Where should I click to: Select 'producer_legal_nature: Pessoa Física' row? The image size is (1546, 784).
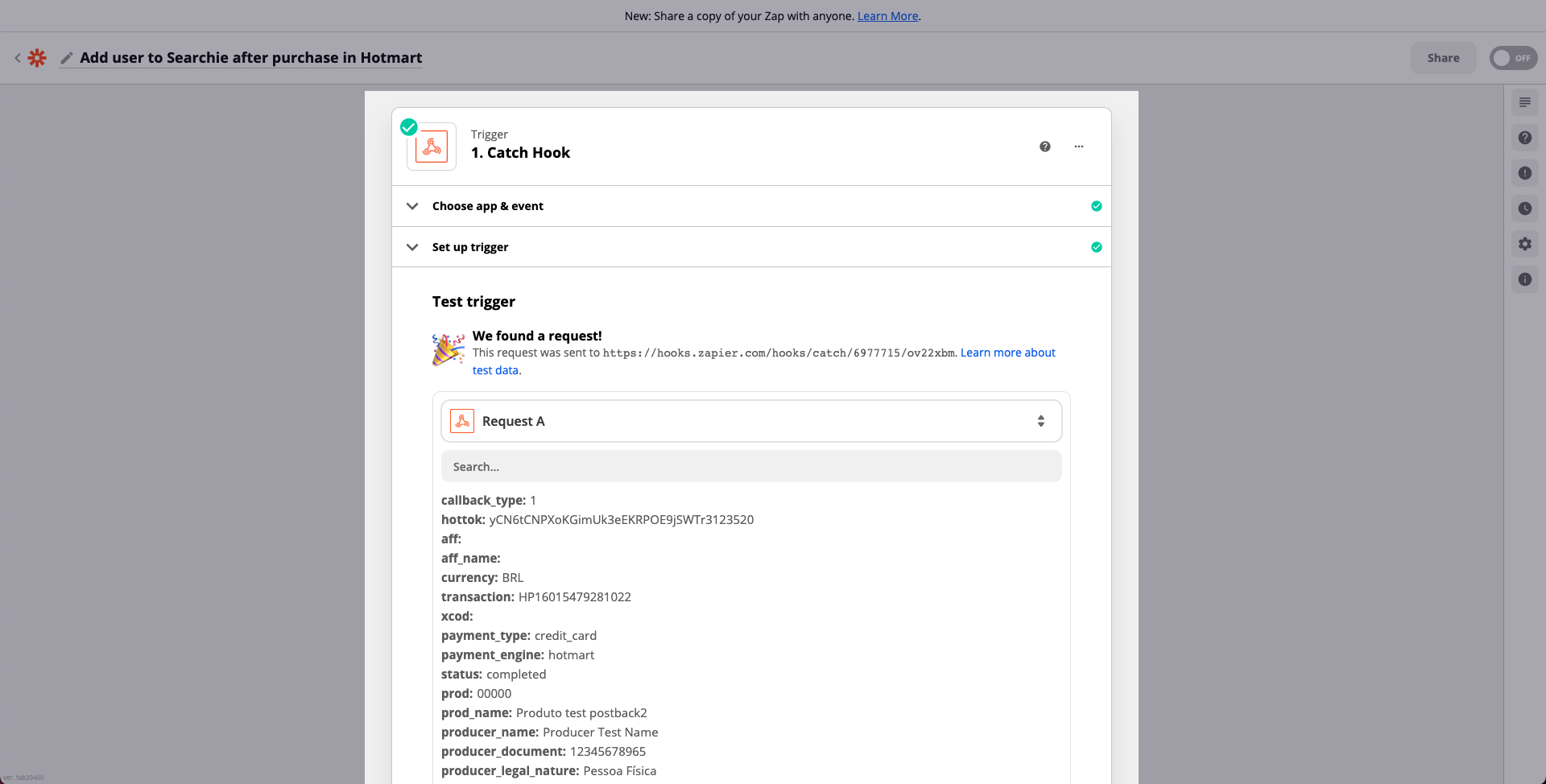tap(548, 771)
